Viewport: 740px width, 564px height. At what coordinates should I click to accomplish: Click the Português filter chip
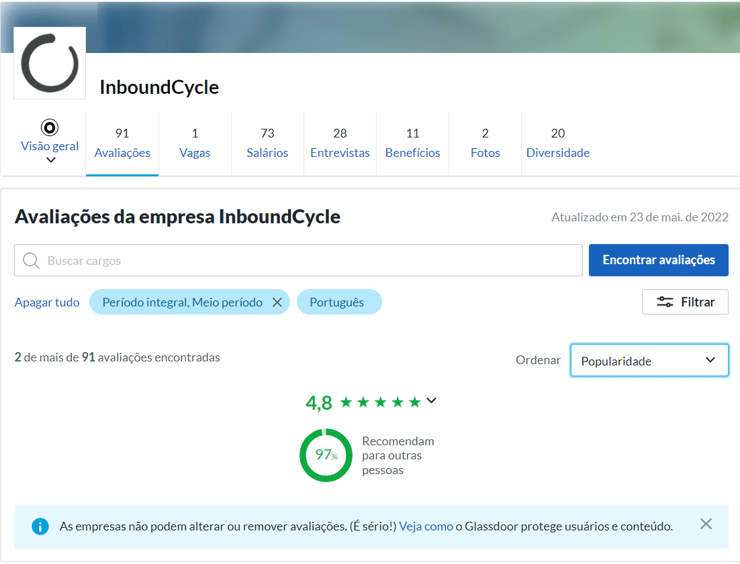pyautogui.click(x=339, y=302)
